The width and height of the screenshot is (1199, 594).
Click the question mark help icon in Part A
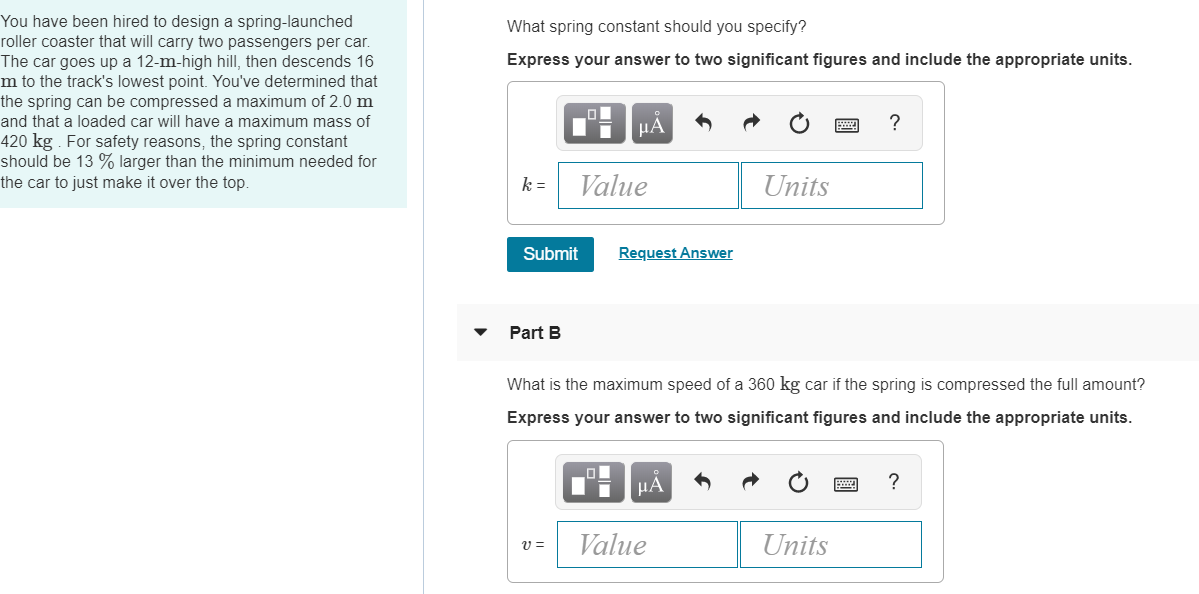click(x=893, y=122)
